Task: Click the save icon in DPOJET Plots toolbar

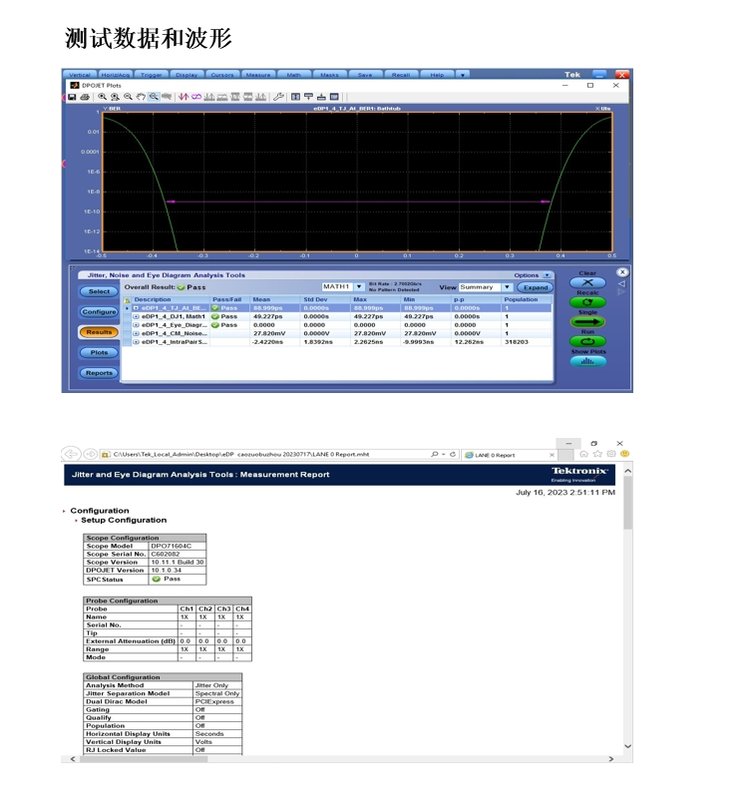Action: (74, 97)
